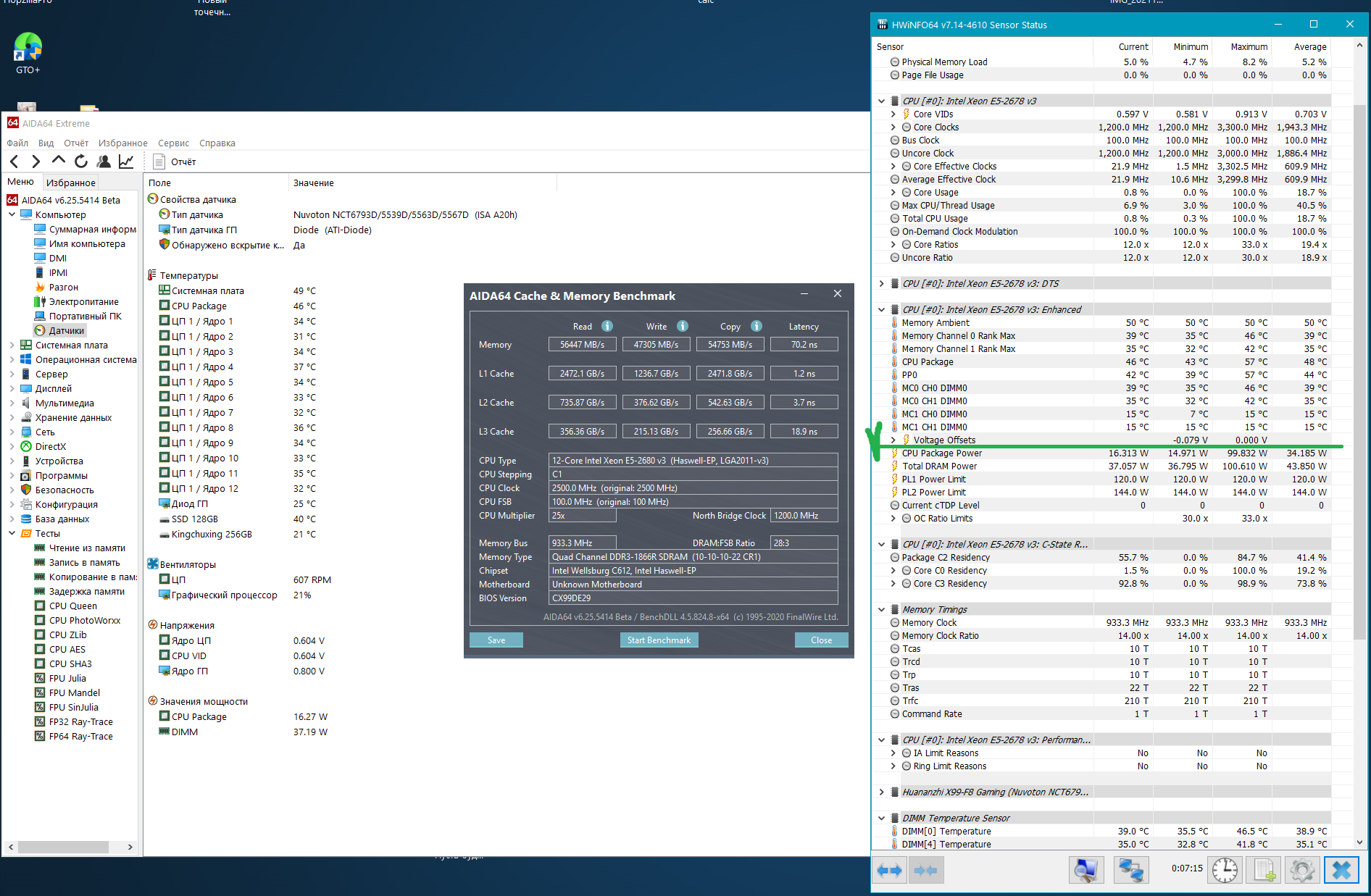The width and height of the screenshot is (1371, 896).
Task: Collapse the Компьютер node in AIDA64 tree
Action: click(x=12, y=214)
